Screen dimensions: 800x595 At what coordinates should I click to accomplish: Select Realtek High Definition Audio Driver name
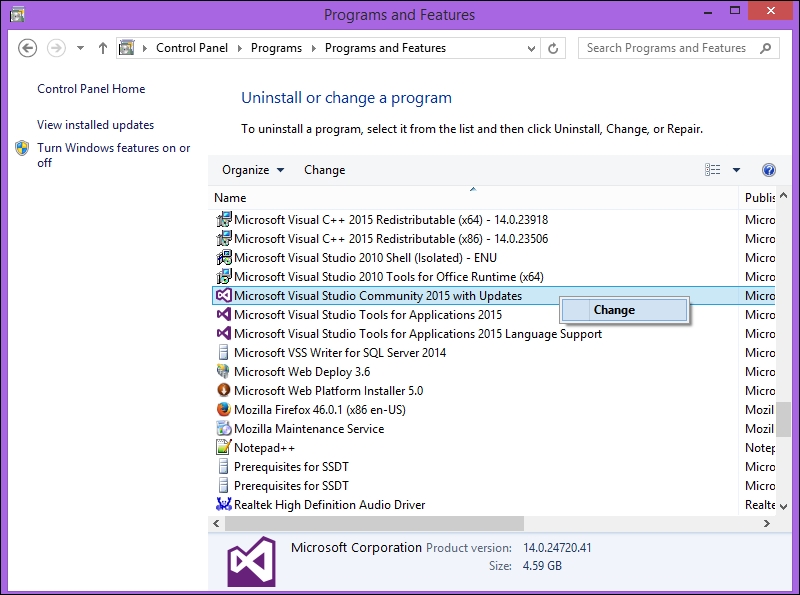330,505
